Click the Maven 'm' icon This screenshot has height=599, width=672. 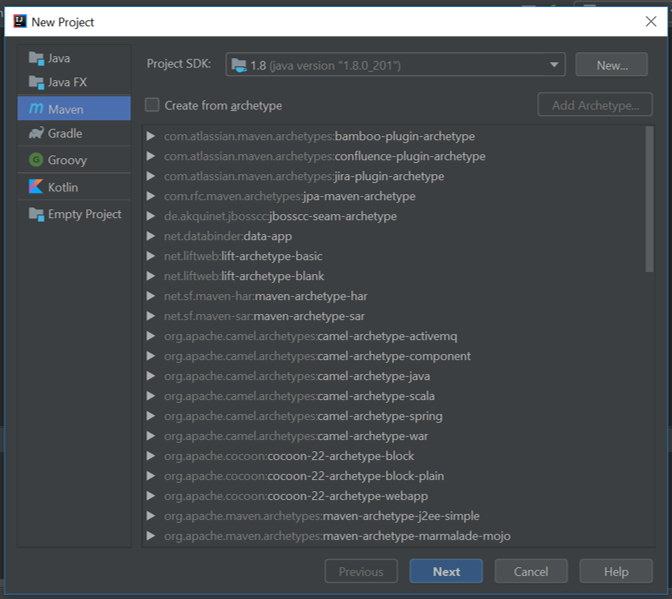pyautogui.click(x=36, y=109)
